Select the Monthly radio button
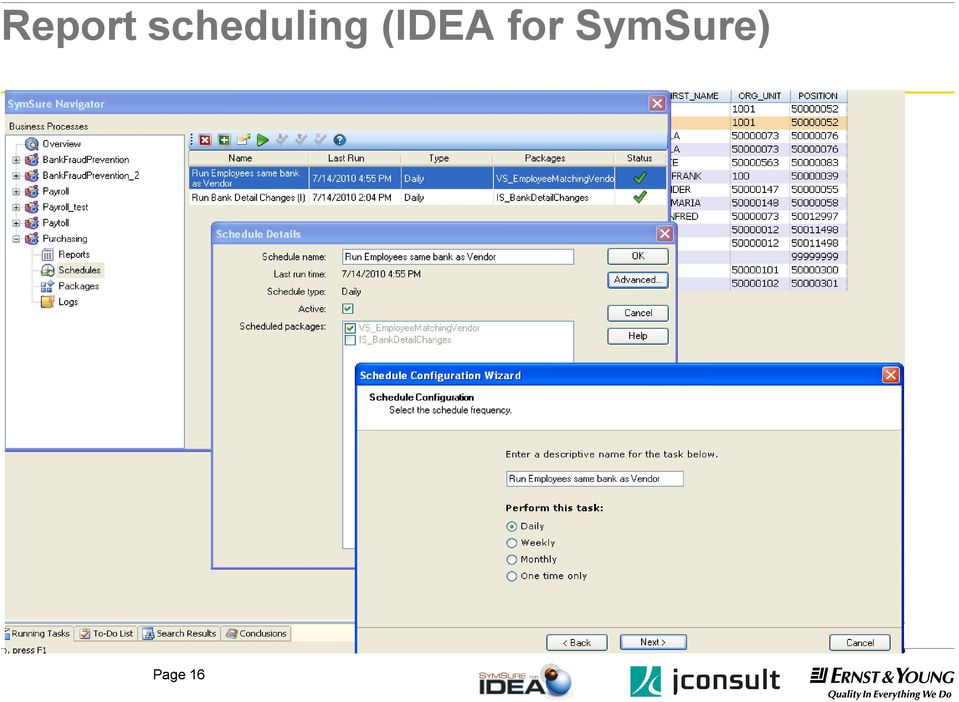The width and height of the screenshot is (959, 702). [x=512, y=560]
